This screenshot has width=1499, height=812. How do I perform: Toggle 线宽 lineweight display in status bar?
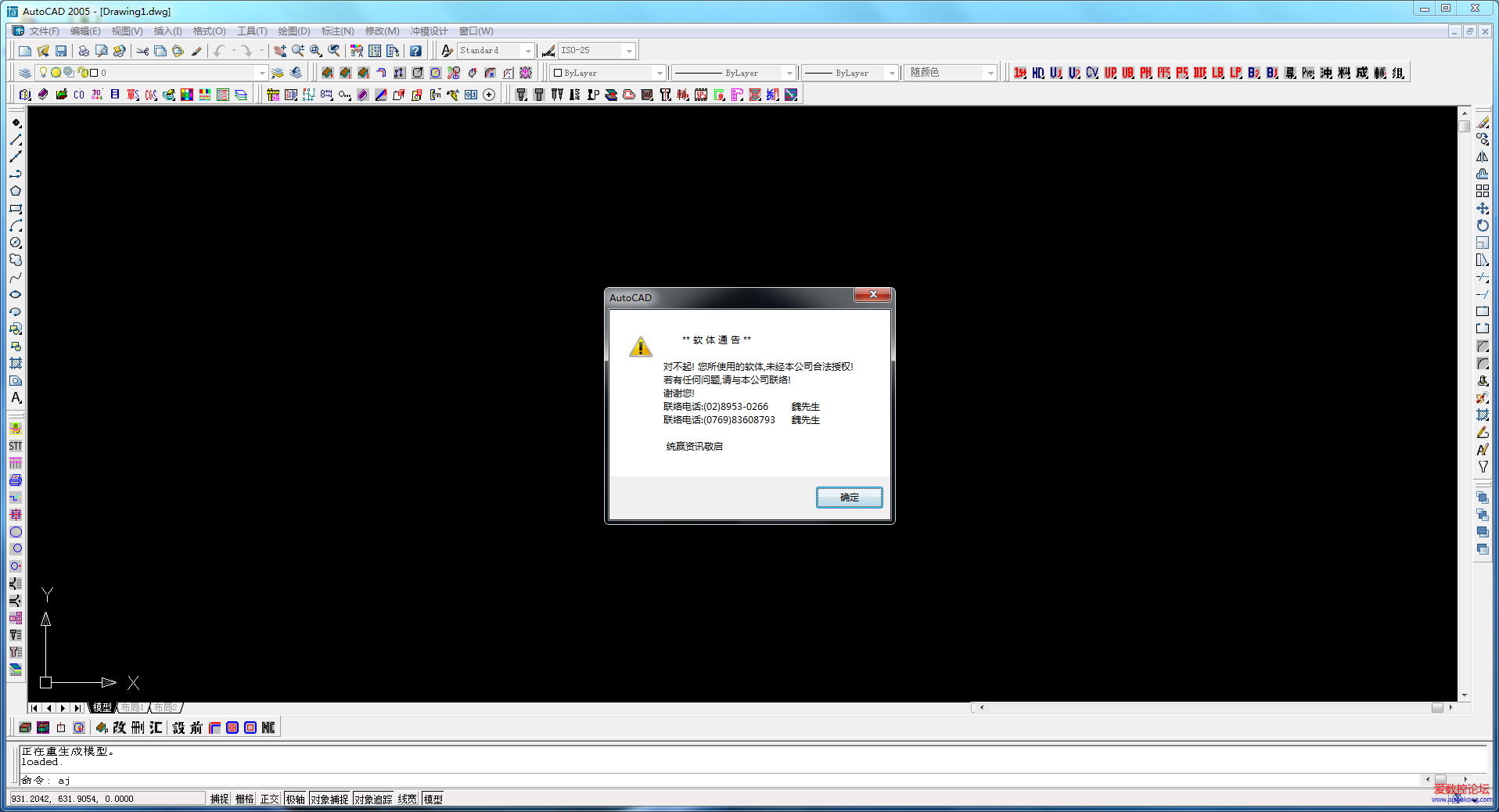point(408,799)
